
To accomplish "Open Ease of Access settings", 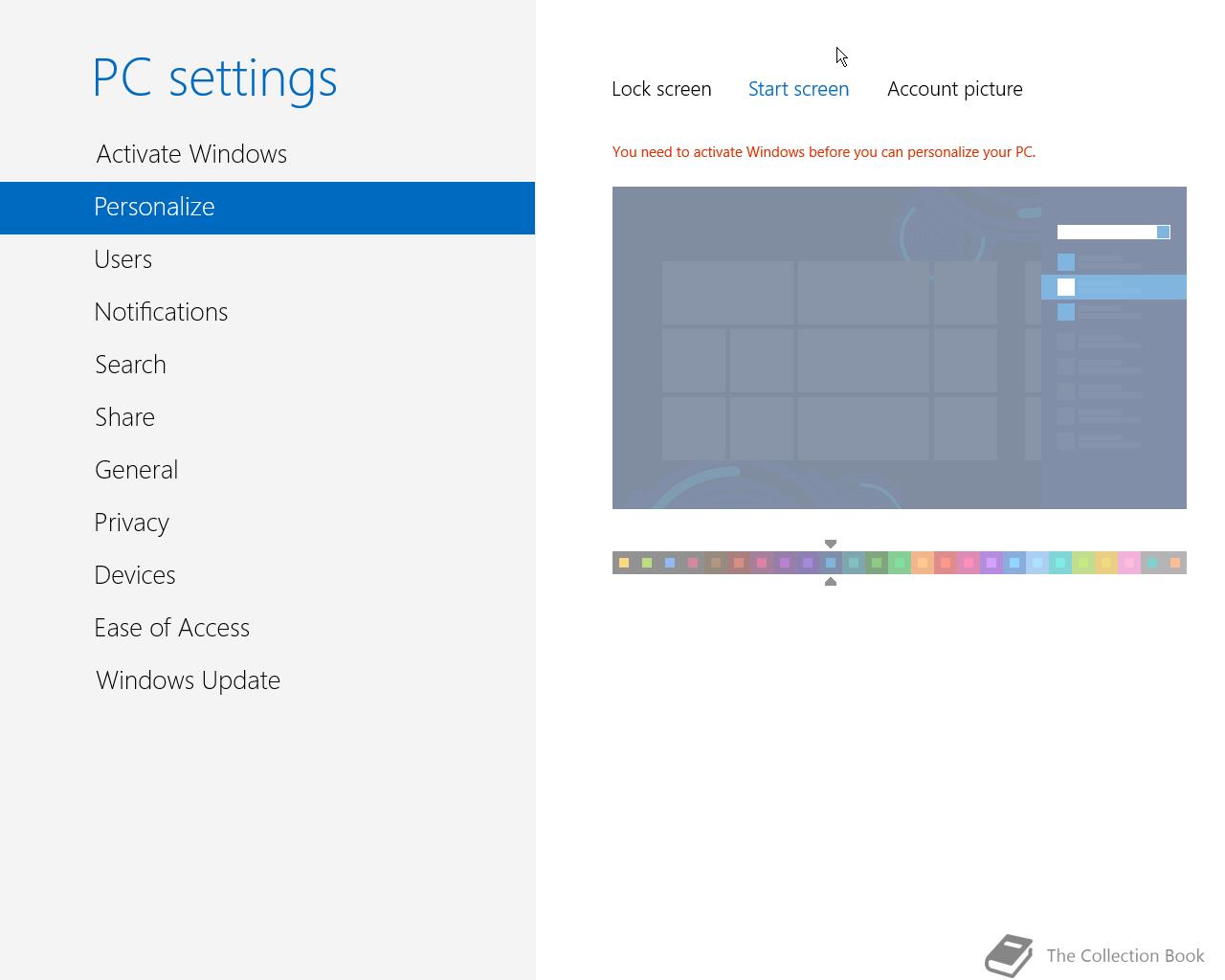I will point(171,628).
